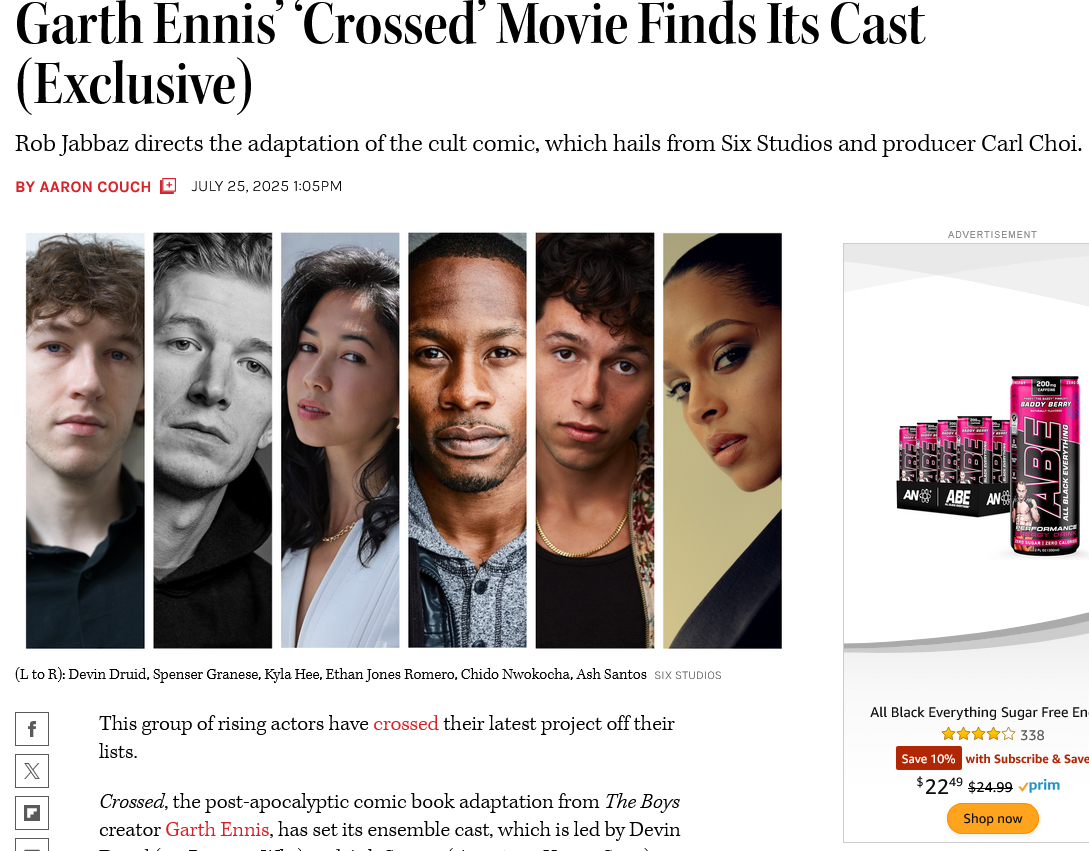Image resolution: width=1089 pixels, height=851 pixels.
Task: Open the Garth Ennis link
Action: pyautogui.click(x=217, y=829)
